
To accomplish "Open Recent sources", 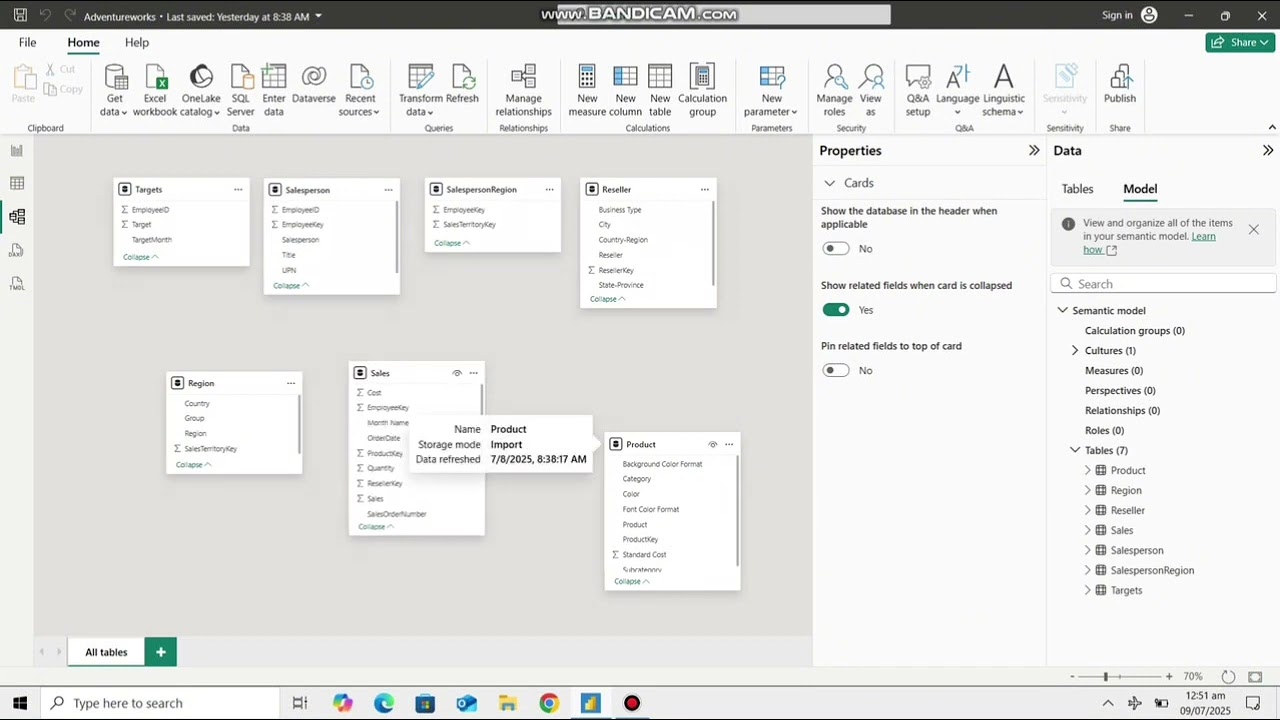I will [x=360, y=91].
